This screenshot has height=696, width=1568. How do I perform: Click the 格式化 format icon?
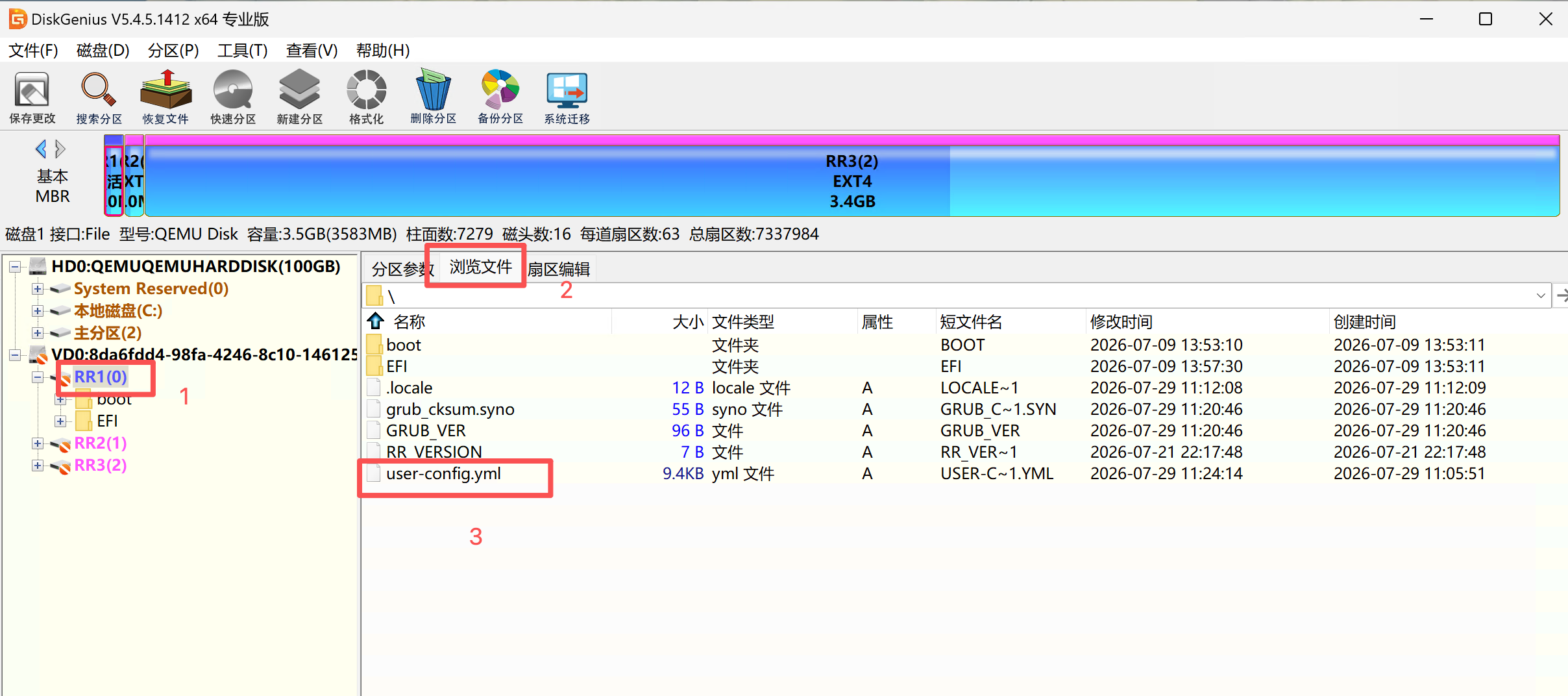click(x=366, y=97)
